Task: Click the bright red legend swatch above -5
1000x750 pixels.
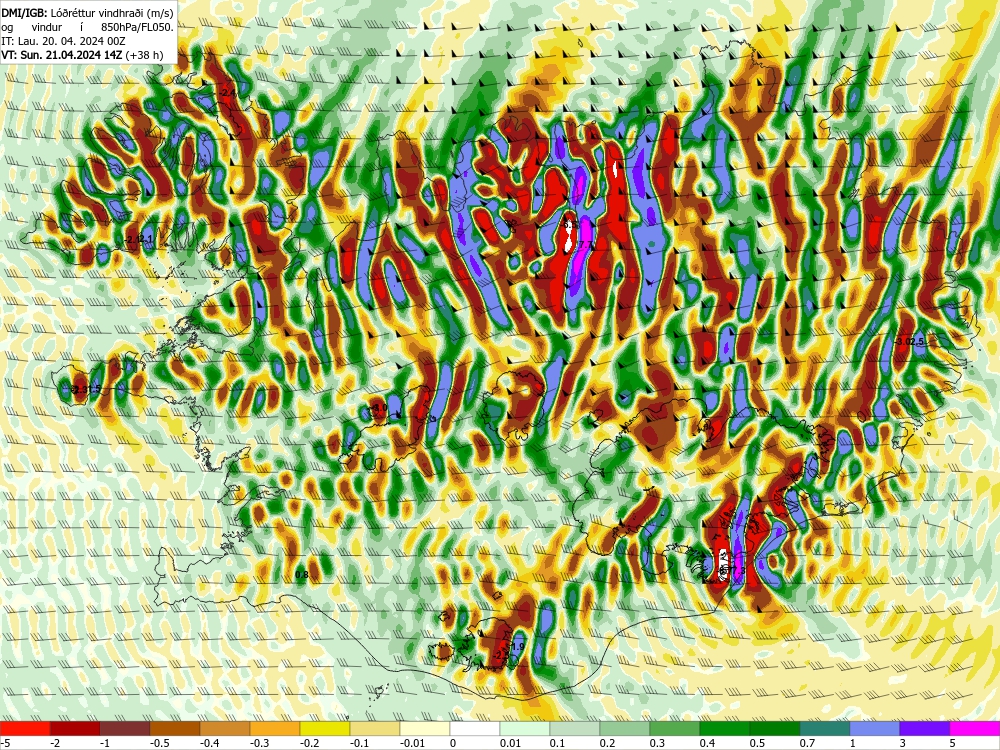Action: [25, 729]
